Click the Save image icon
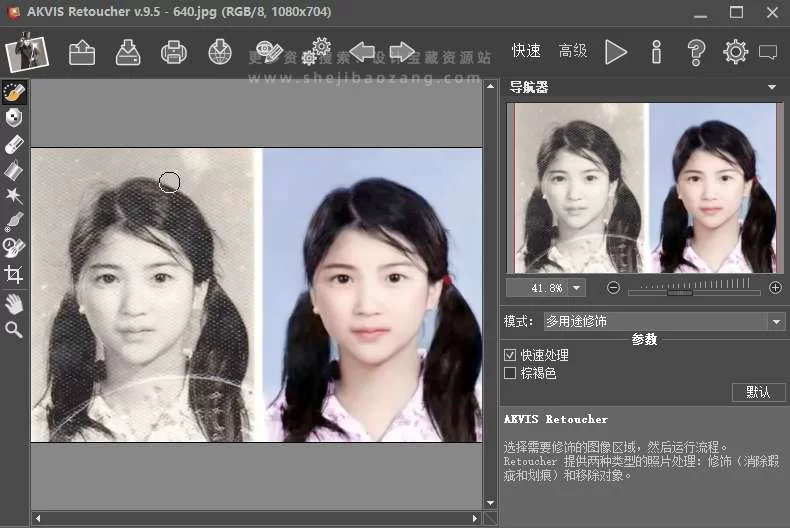790x528 pixels. pos(128,52)
